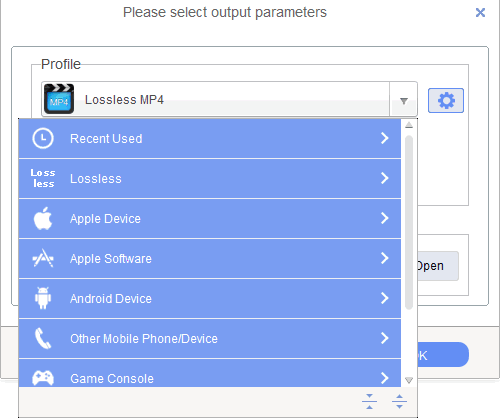Expand the Apple Device submenu chevron
This screenshot has height=420, width=500.
(385, 218)
